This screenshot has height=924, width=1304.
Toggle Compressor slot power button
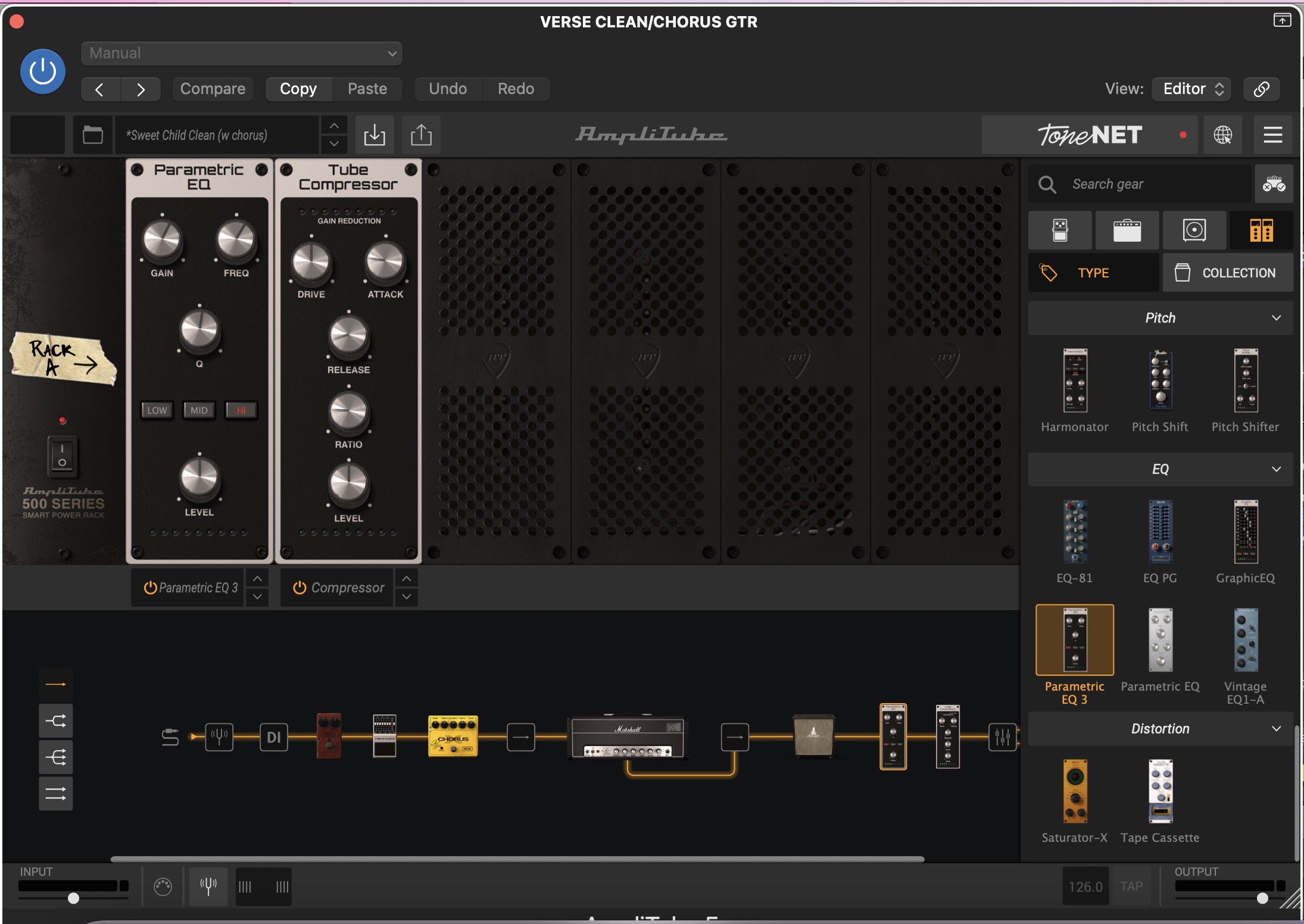[x=300, y=588]
